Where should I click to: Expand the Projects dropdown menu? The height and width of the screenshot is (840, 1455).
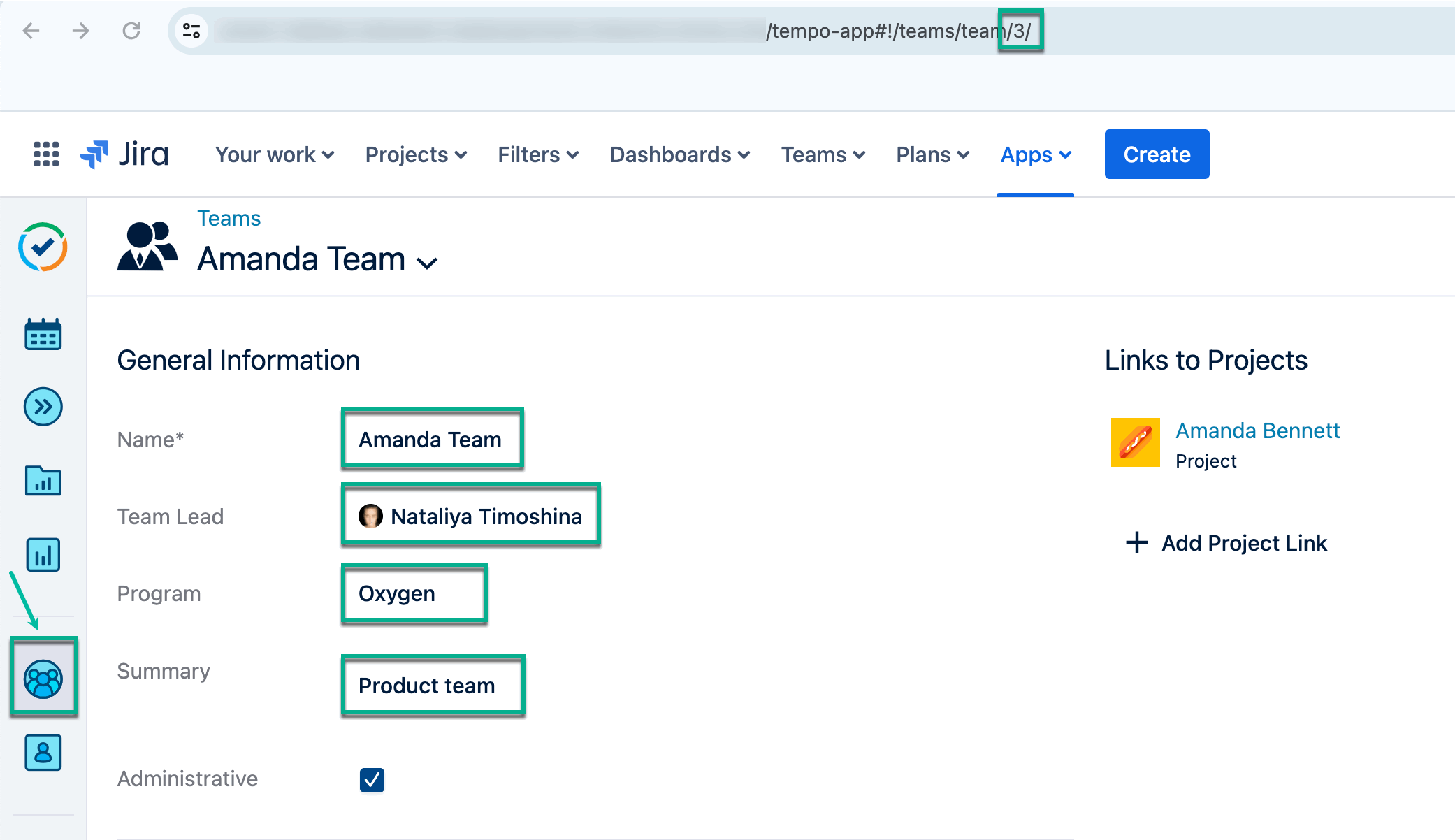[416, 154]
